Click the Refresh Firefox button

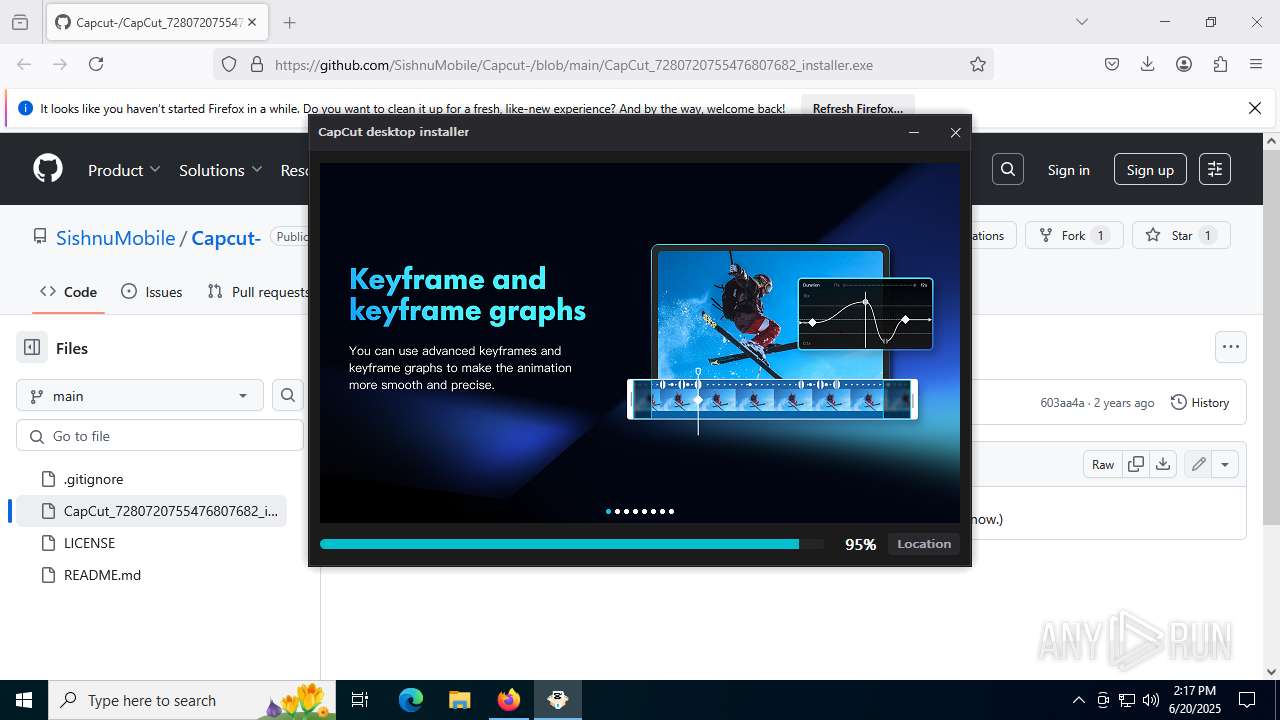[x=857, y=108]
